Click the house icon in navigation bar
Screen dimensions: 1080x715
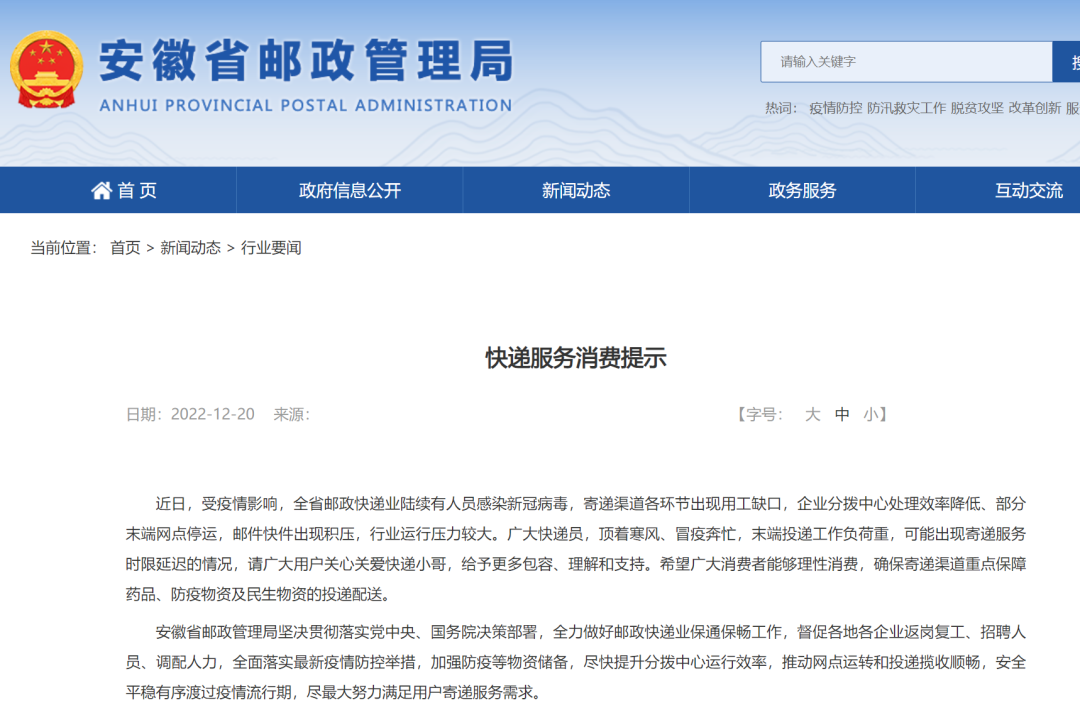click(x=101, y=190)
